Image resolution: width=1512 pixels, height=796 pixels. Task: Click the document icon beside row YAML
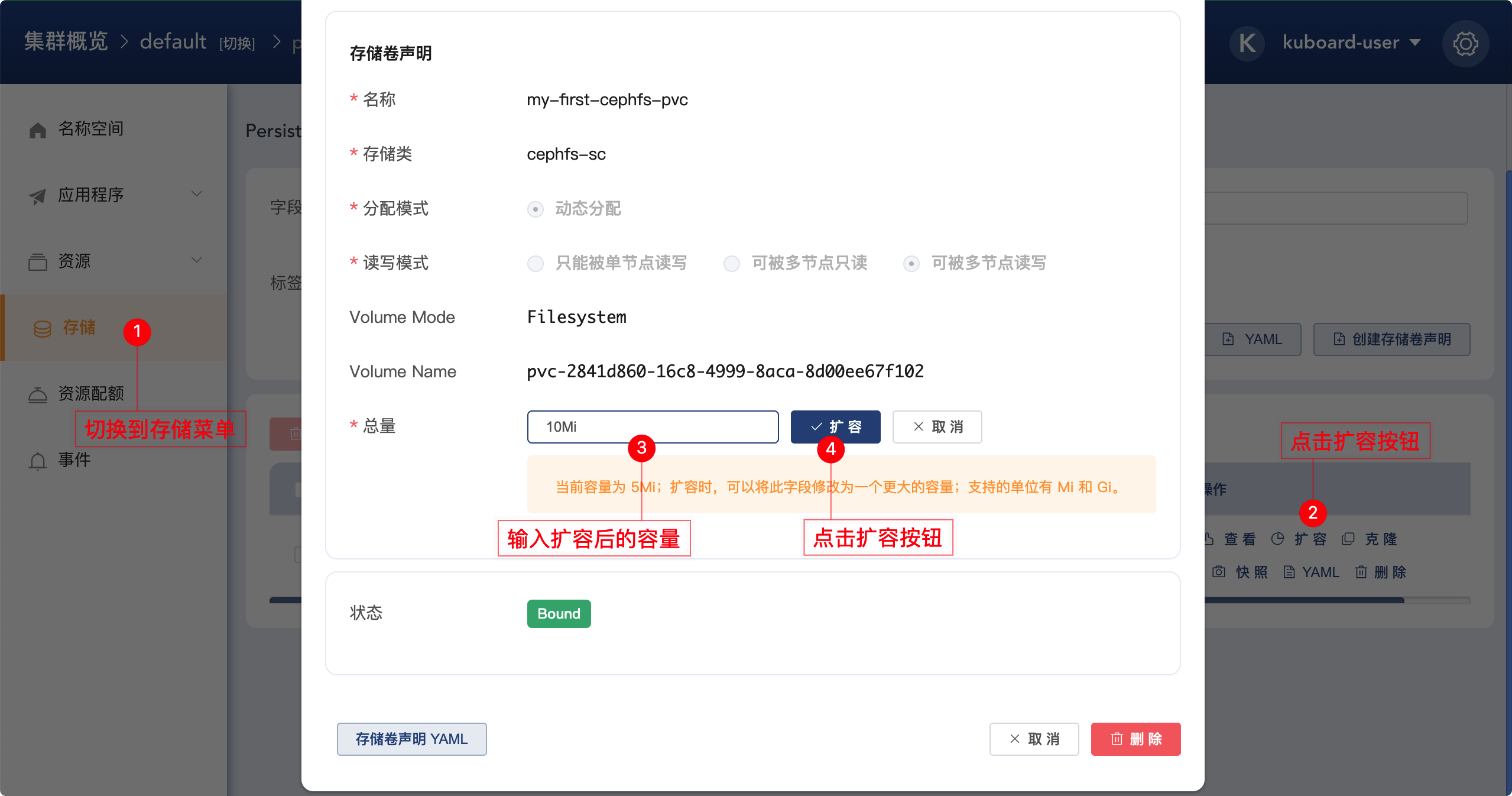tap(1289, 572)
